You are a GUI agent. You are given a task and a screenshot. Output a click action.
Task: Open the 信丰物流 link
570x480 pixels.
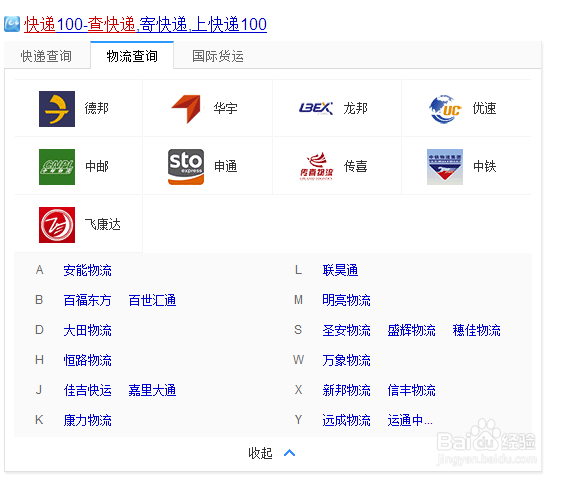click(412, 390)
